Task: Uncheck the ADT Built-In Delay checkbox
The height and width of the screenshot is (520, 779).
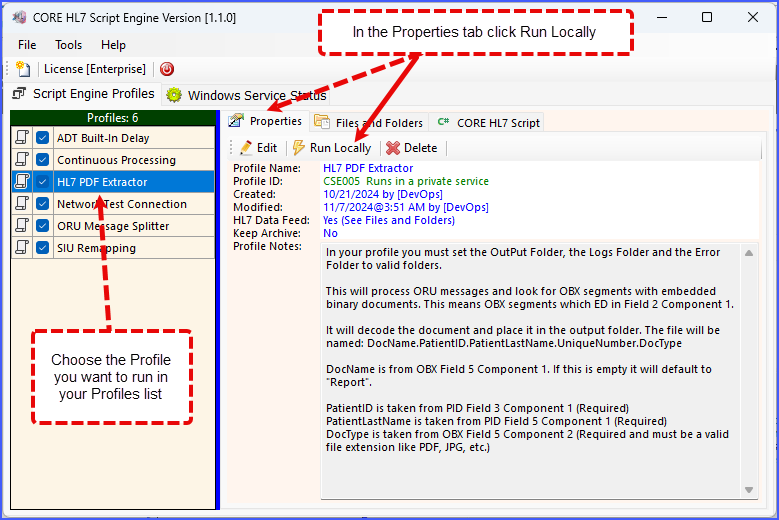Action: (x=43, y=138)
